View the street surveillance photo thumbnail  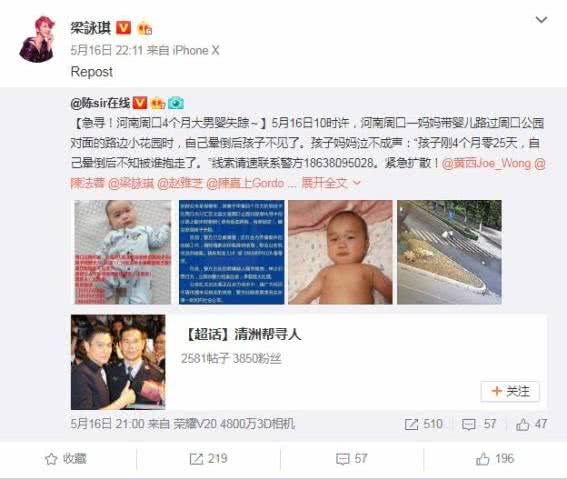point(449,252)
